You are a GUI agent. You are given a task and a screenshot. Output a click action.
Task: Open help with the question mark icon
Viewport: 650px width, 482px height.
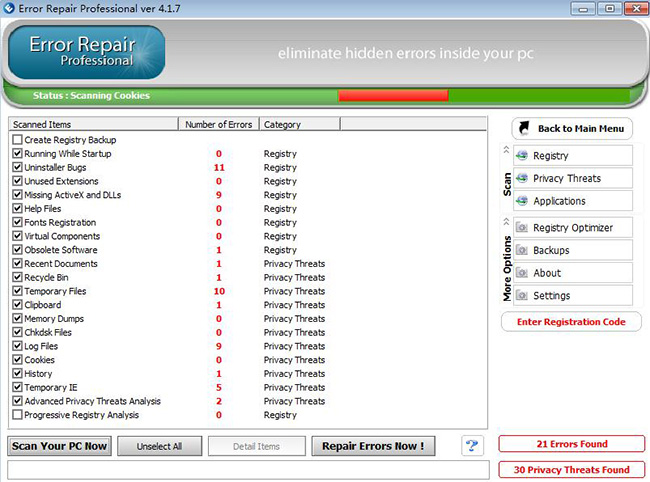[472, 446]
